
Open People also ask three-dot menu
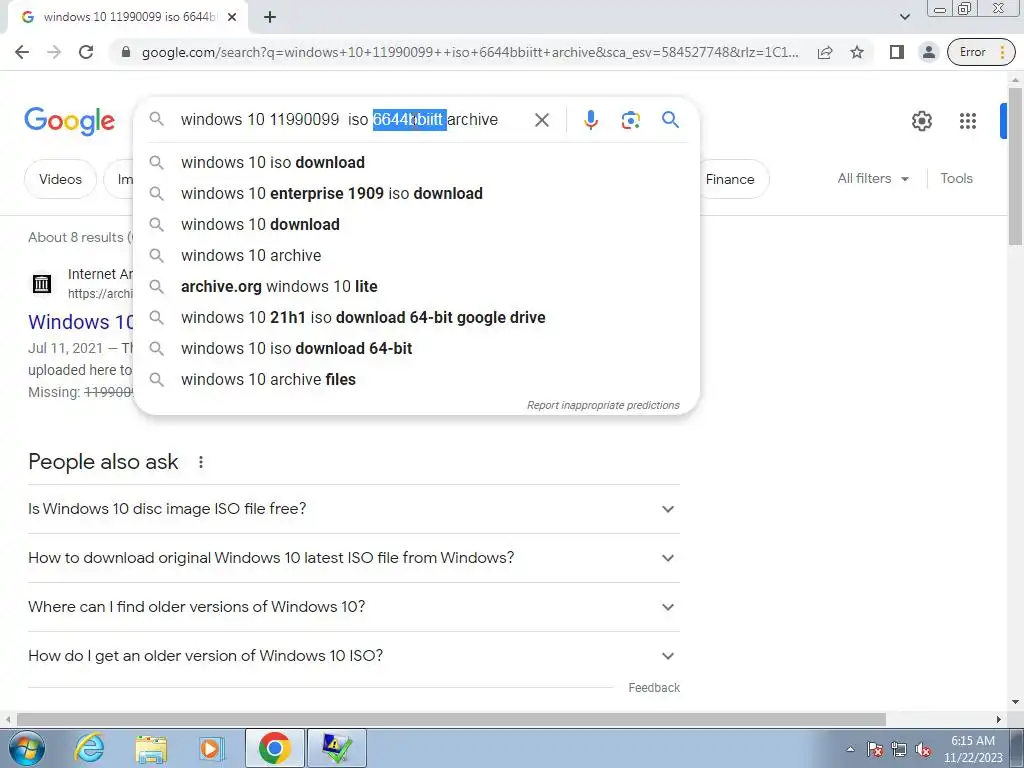coord(201,462)
